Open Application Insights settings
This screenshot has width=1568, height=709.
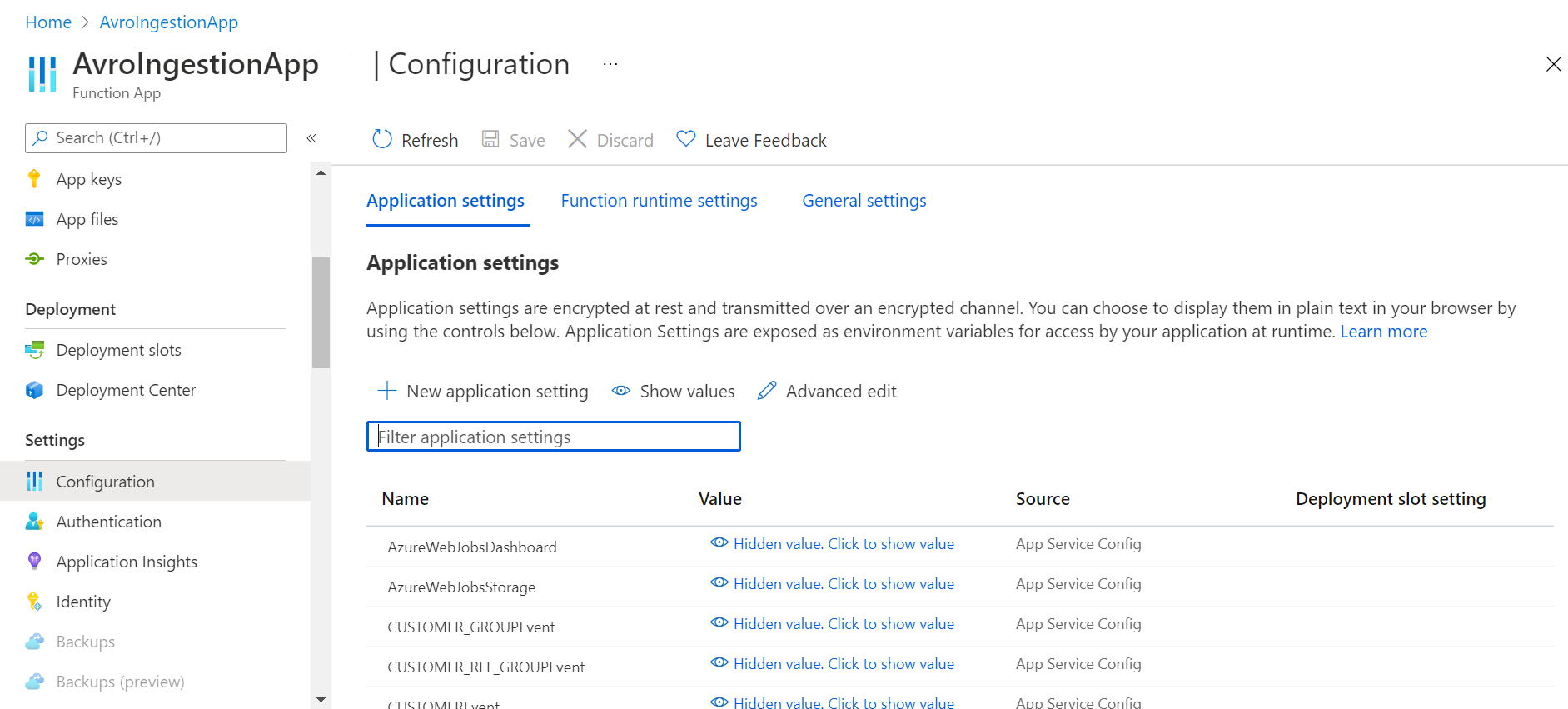pyautogui.click(x=127, y=562)
